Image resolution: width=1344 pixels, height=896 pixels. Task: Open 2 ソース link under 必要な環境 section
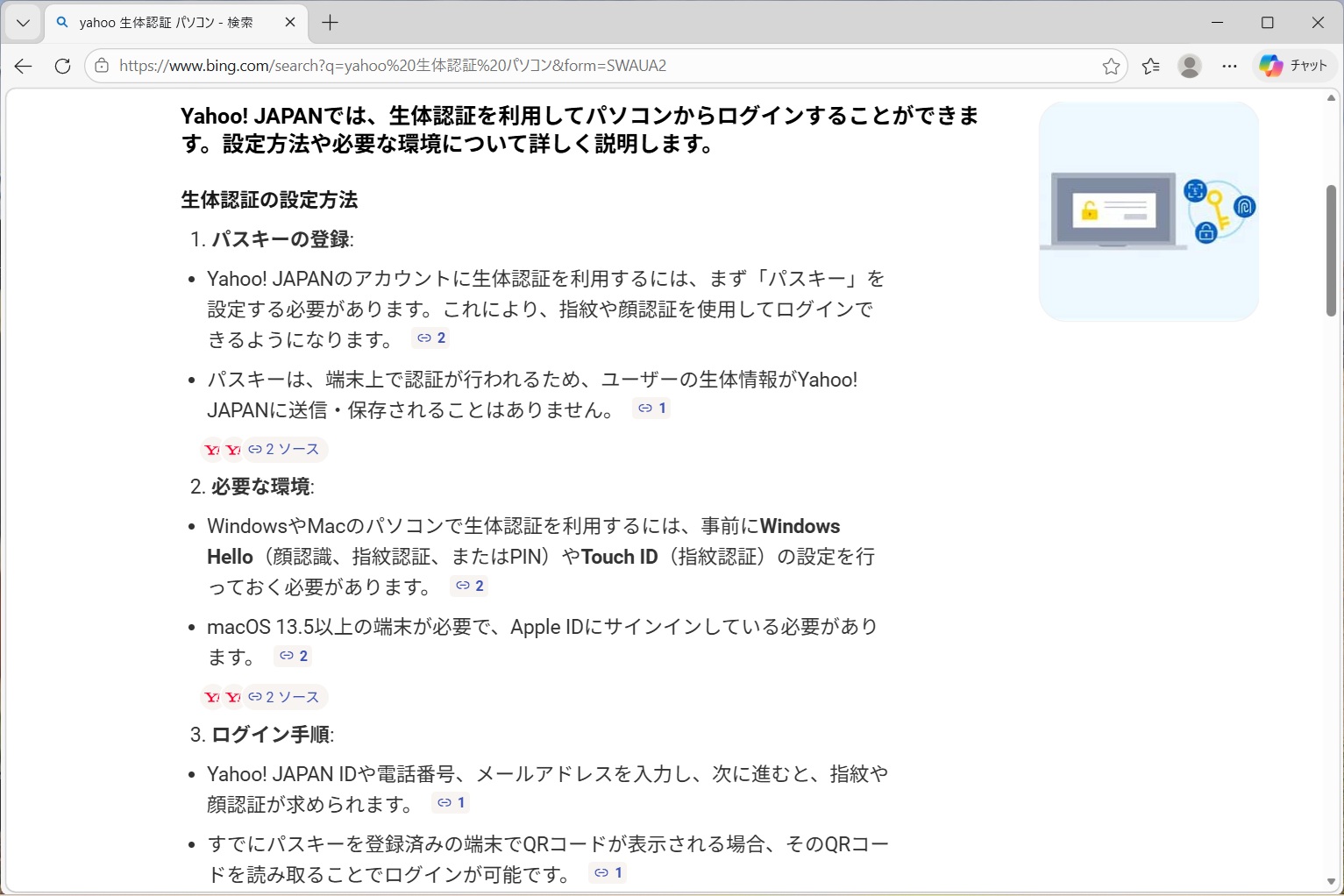[x=284, y=697]
